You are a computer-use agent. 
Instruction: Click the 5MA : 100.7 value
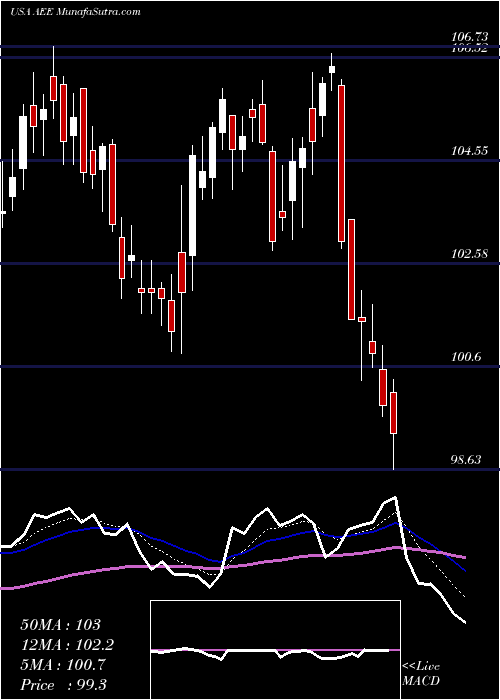click(63, 665)
